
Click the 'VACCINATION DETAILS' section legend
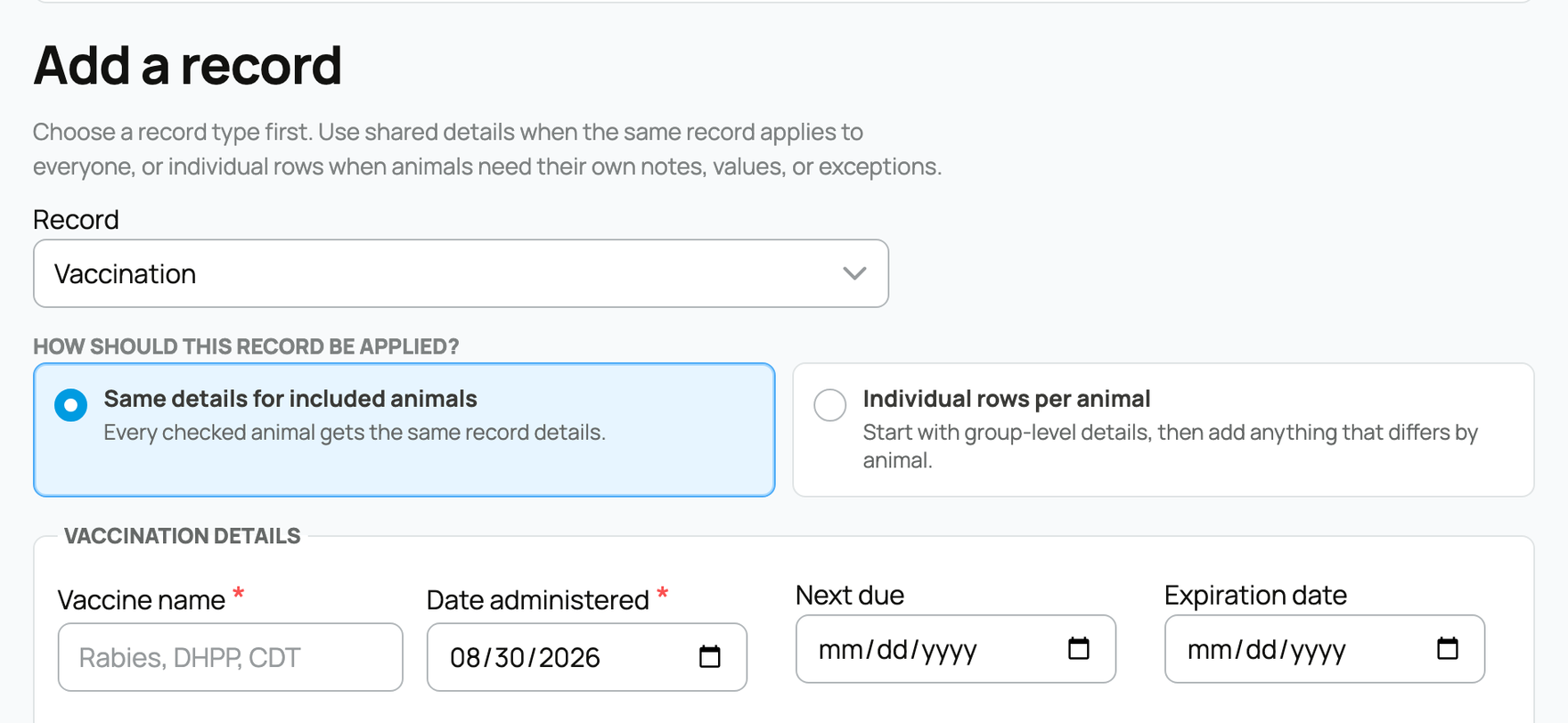click(183, 536)
